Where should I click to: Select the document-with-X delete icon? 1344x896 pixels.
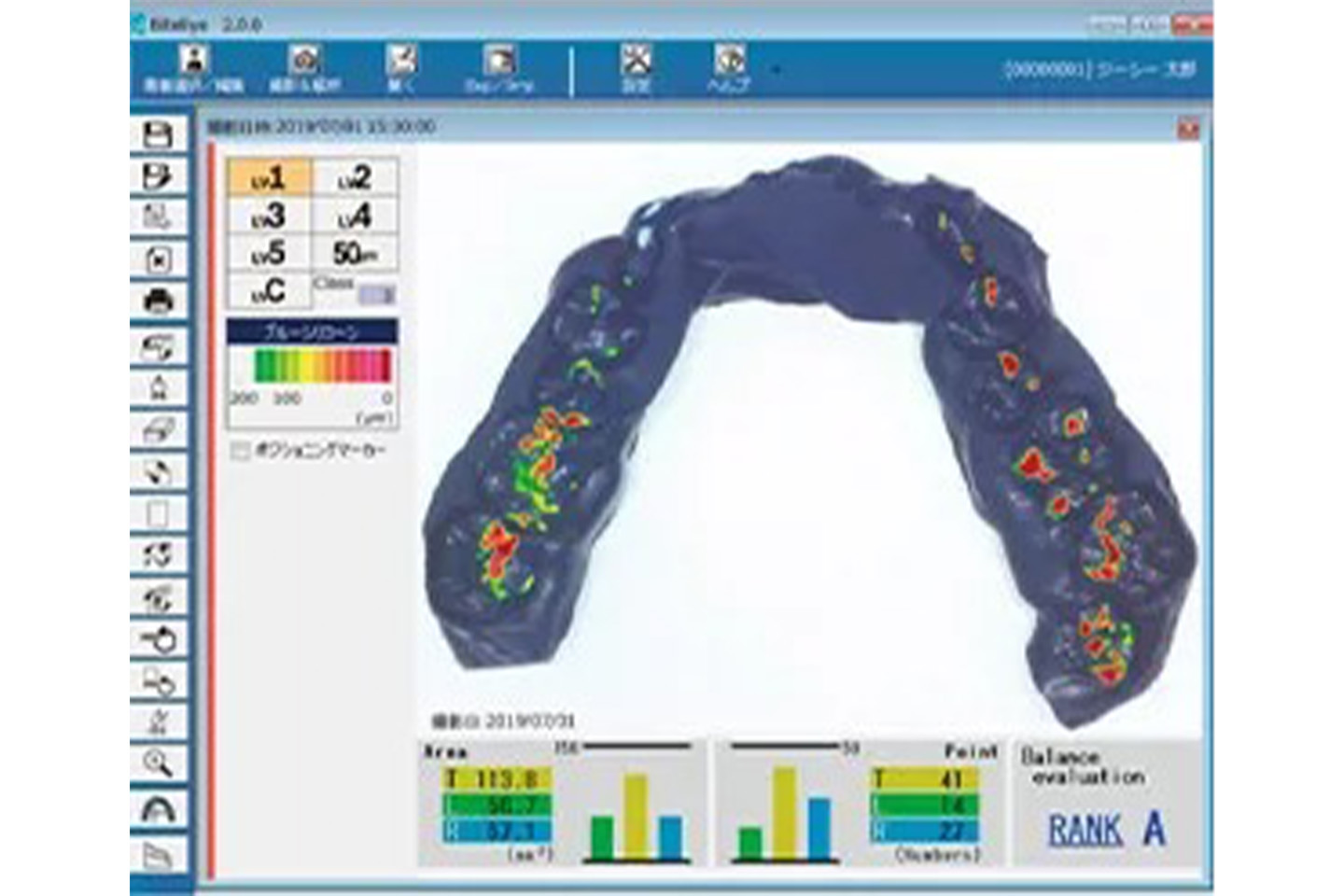(x=159, y=260)
